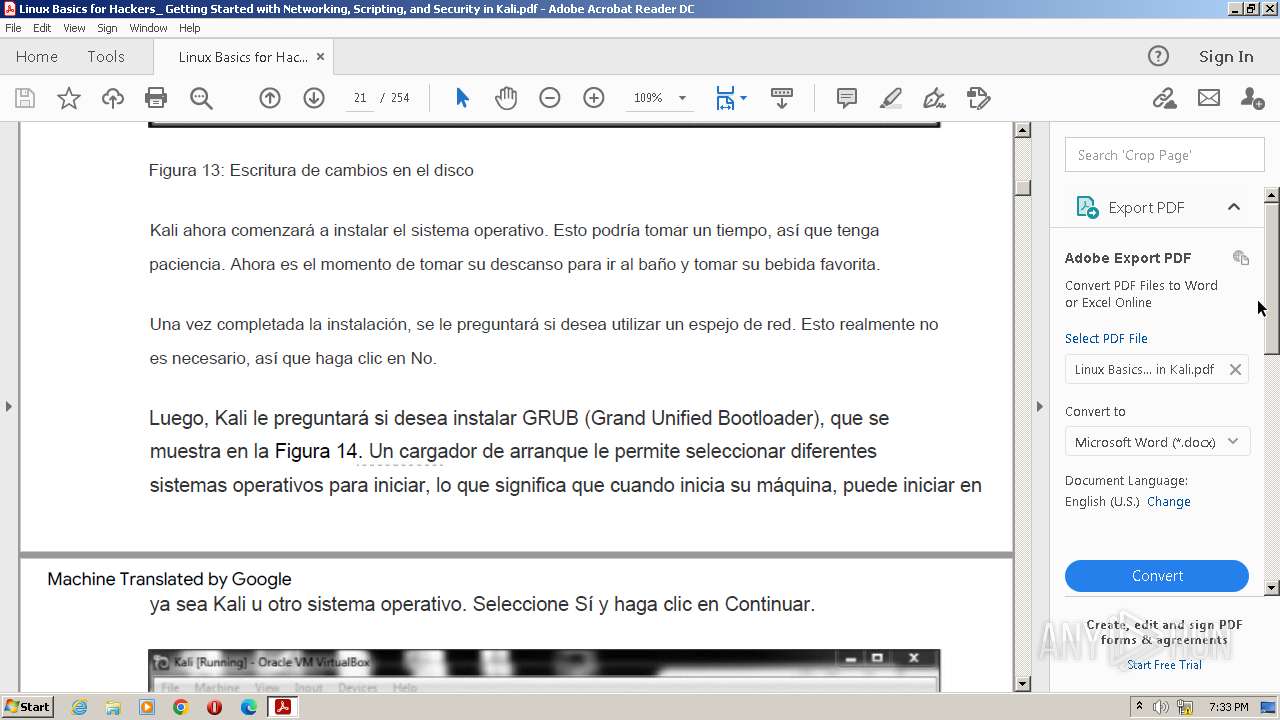The image size is (1280, 720).
Task: Open the more tools stamp icon
Action: 979,98
